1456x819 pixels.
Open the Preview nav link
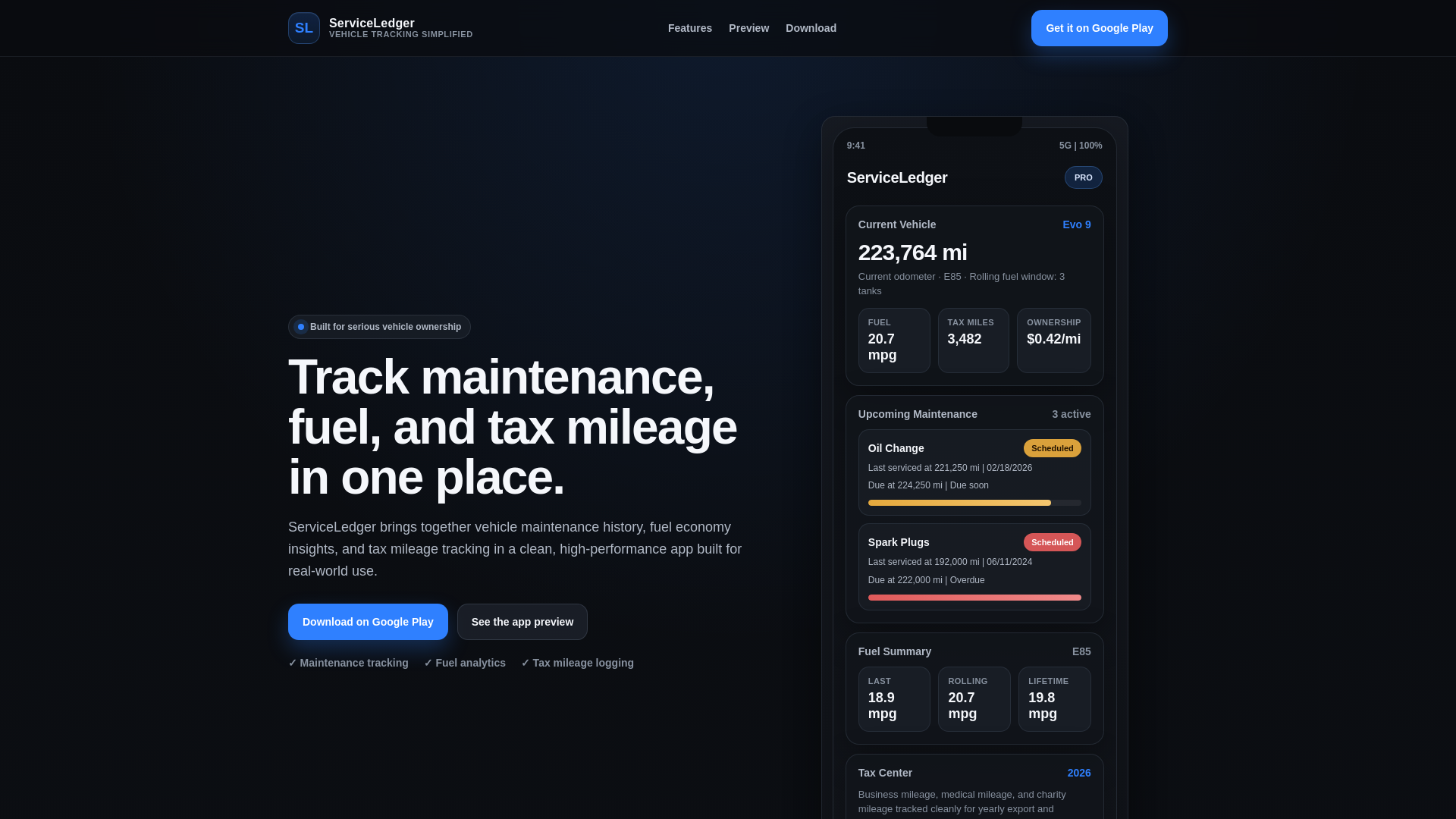point(748,28)
